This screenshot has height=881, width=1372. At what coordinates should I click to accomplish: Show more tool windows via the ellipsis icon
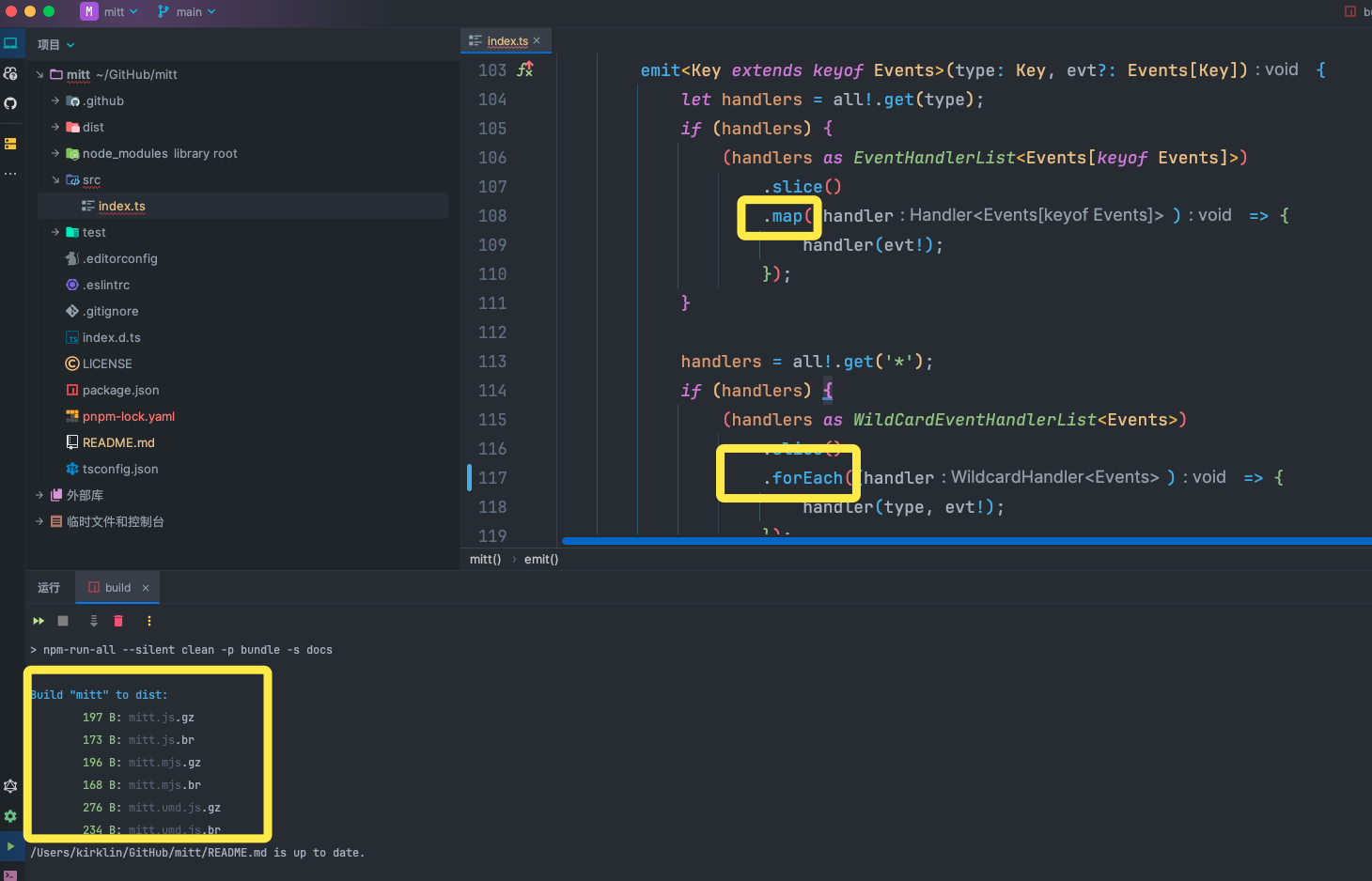tap(10, 174)
